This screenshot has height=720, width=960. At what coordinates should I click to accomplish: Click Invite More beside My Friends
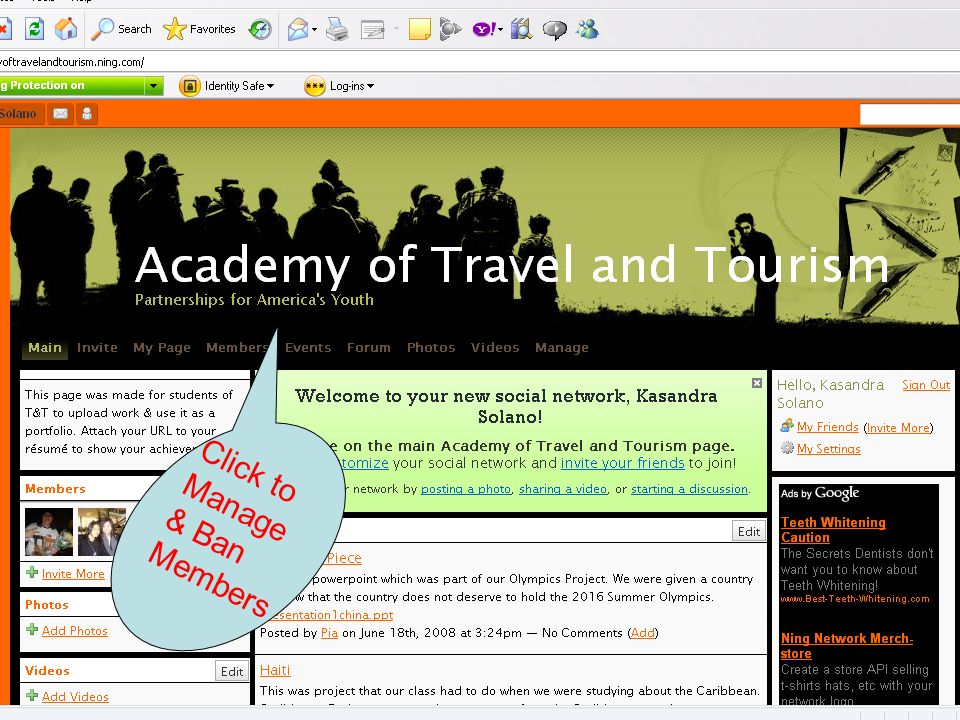(x=898, y=428)
